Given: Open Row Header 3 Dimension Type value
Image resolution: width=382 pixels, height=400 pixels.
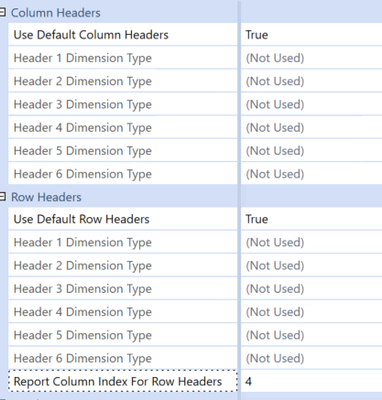Looking at the screenshot, I should click(x=312, y=289).
